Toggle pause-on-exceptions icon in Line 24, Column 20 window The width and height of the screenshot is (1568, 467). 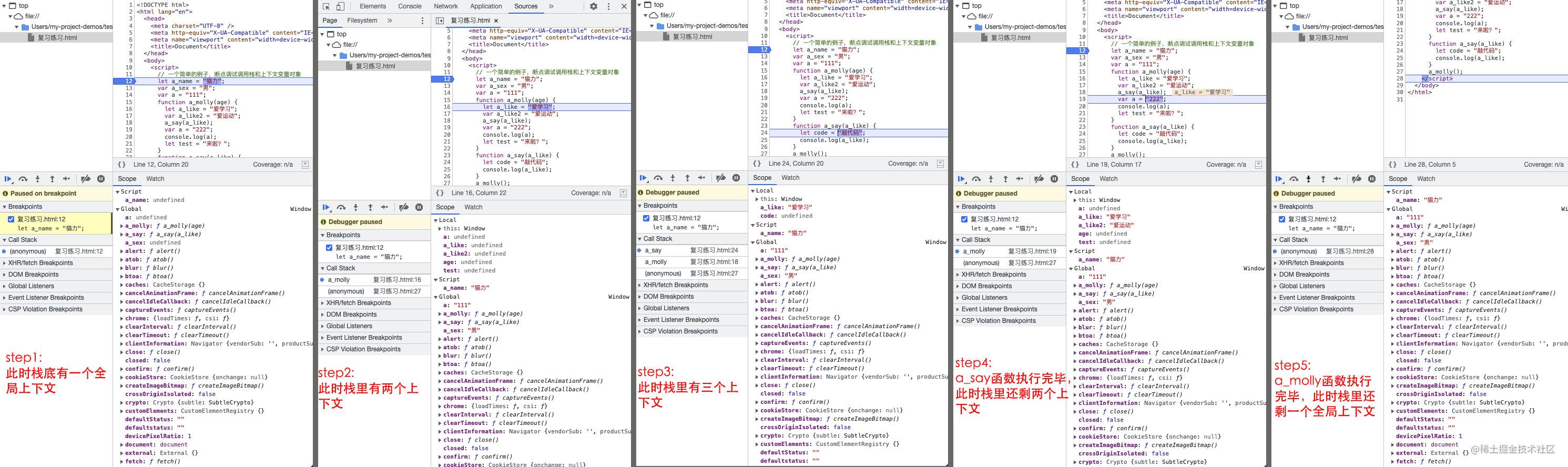(737, 178)
